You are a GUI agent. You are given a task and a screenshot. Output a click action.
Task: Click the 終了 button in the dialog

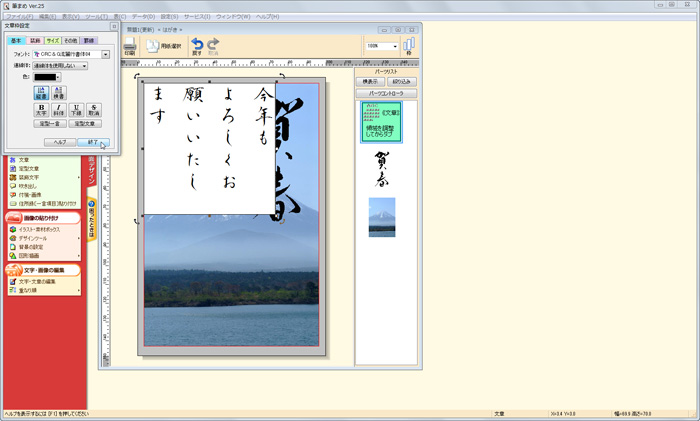pos(91,142)
